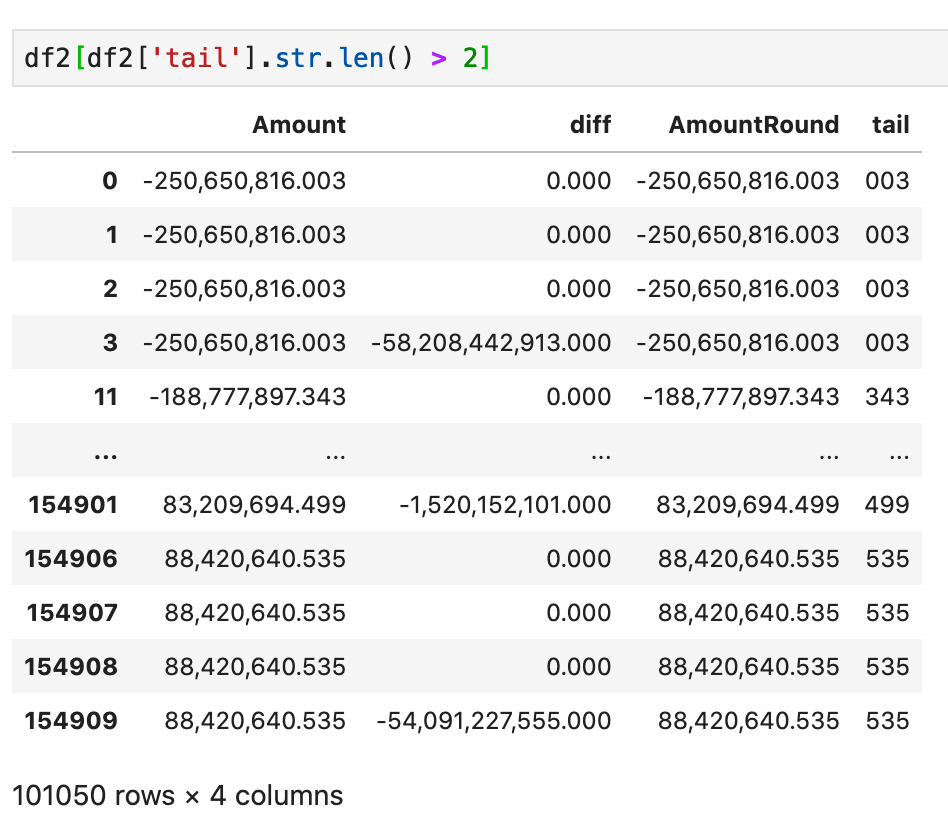Screen dimensions: 948x826
Task: Click diff value -1,520,152,101.000
Action: (x=505, y=505)
